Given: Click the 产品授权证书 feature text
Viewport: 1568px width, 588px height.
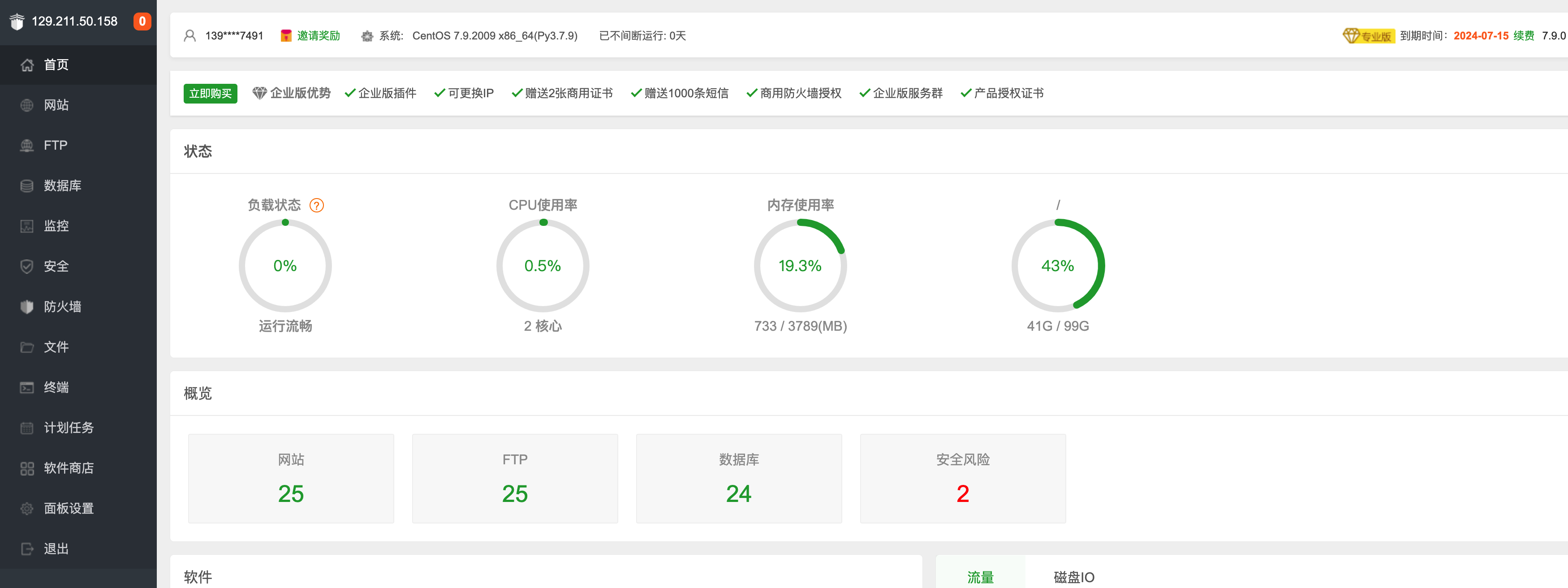Looking at the screenshot, I should 1008,93.
